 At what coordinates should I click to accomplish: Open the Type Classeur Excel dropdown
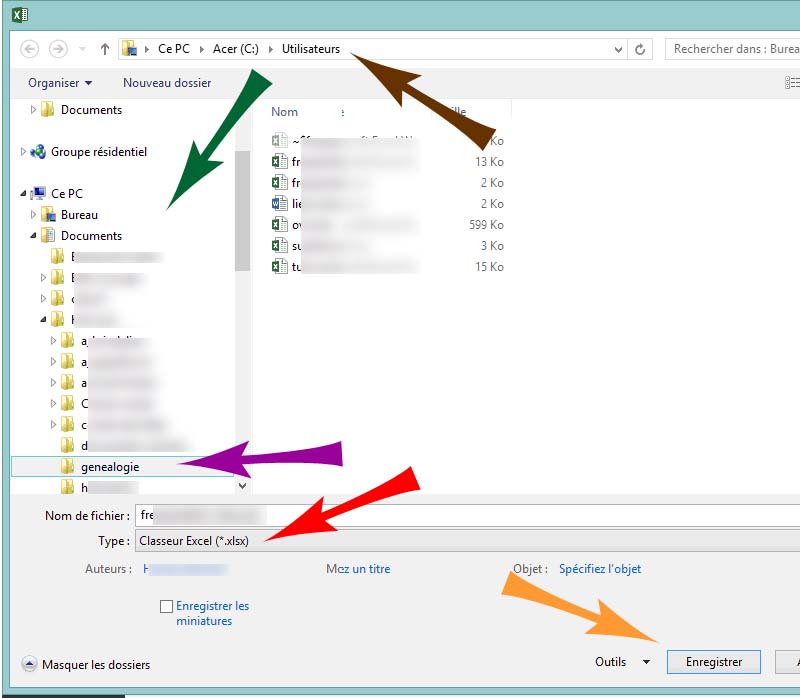point(467,541)
